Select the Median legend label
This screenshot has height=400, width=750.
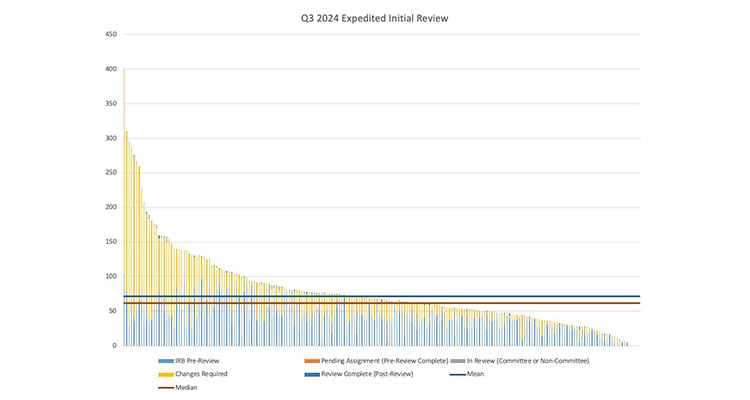click(x=187, y=387)
